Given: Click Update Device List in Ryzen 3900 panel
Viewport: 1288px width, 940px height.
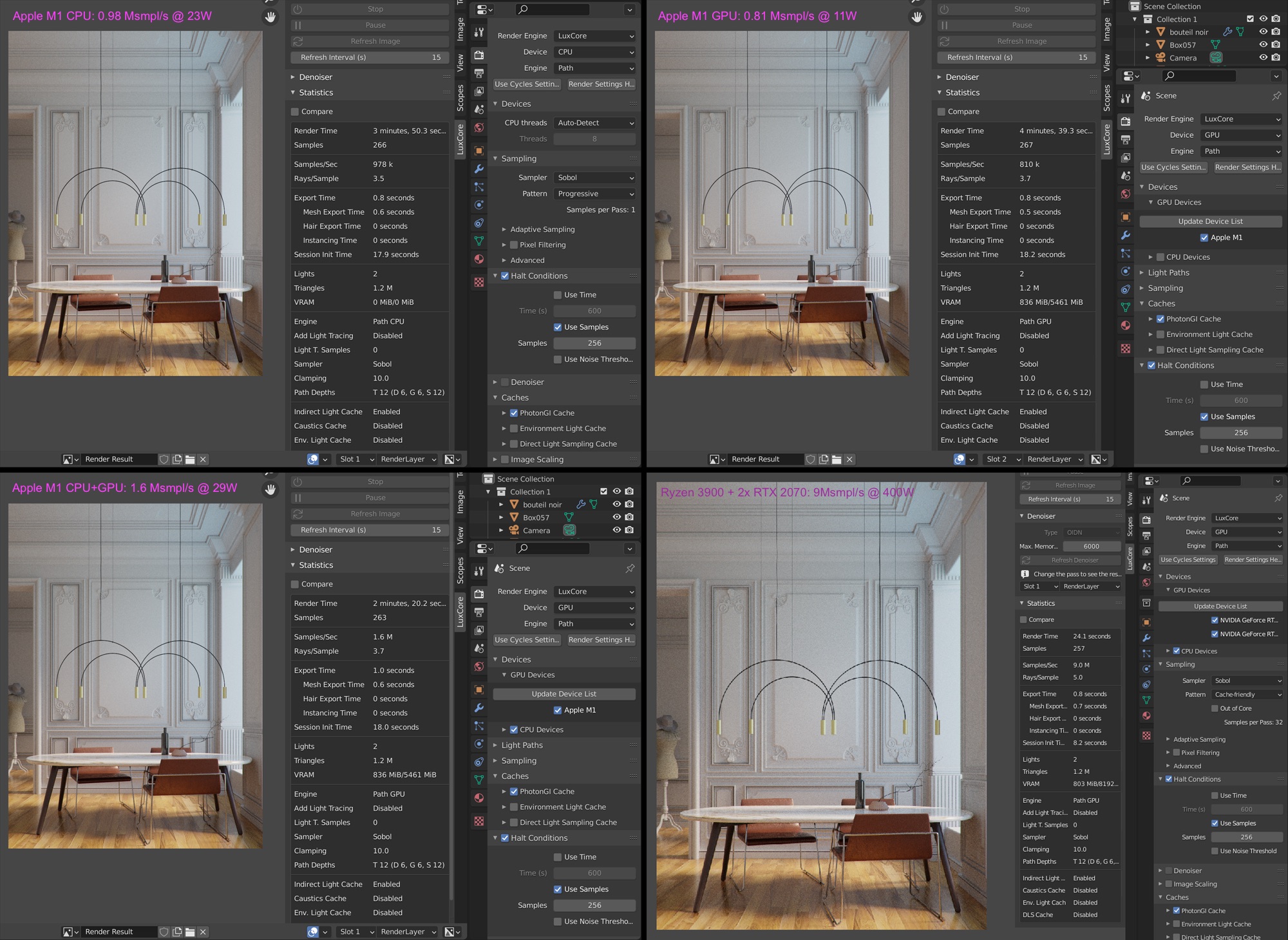Looking at the screenshot, I should [1220, 606].
